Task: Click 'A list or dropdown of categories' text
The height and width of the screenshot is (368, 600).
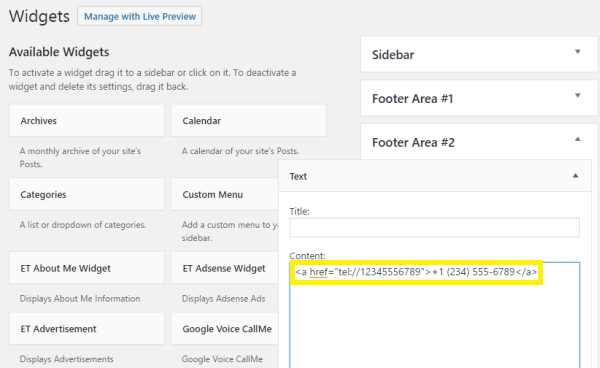Action: pos(83,225)
